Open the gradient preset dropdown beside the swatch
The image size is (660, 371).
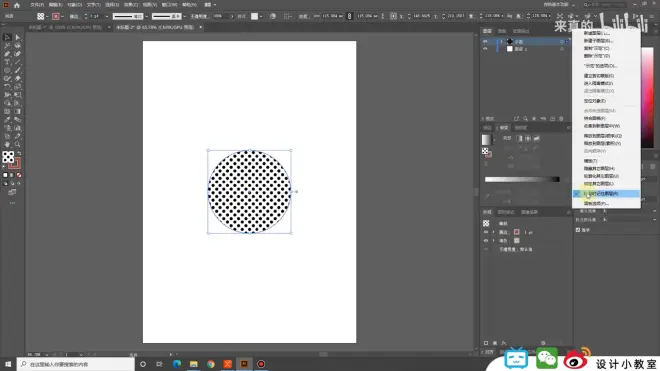coord(495,140)
